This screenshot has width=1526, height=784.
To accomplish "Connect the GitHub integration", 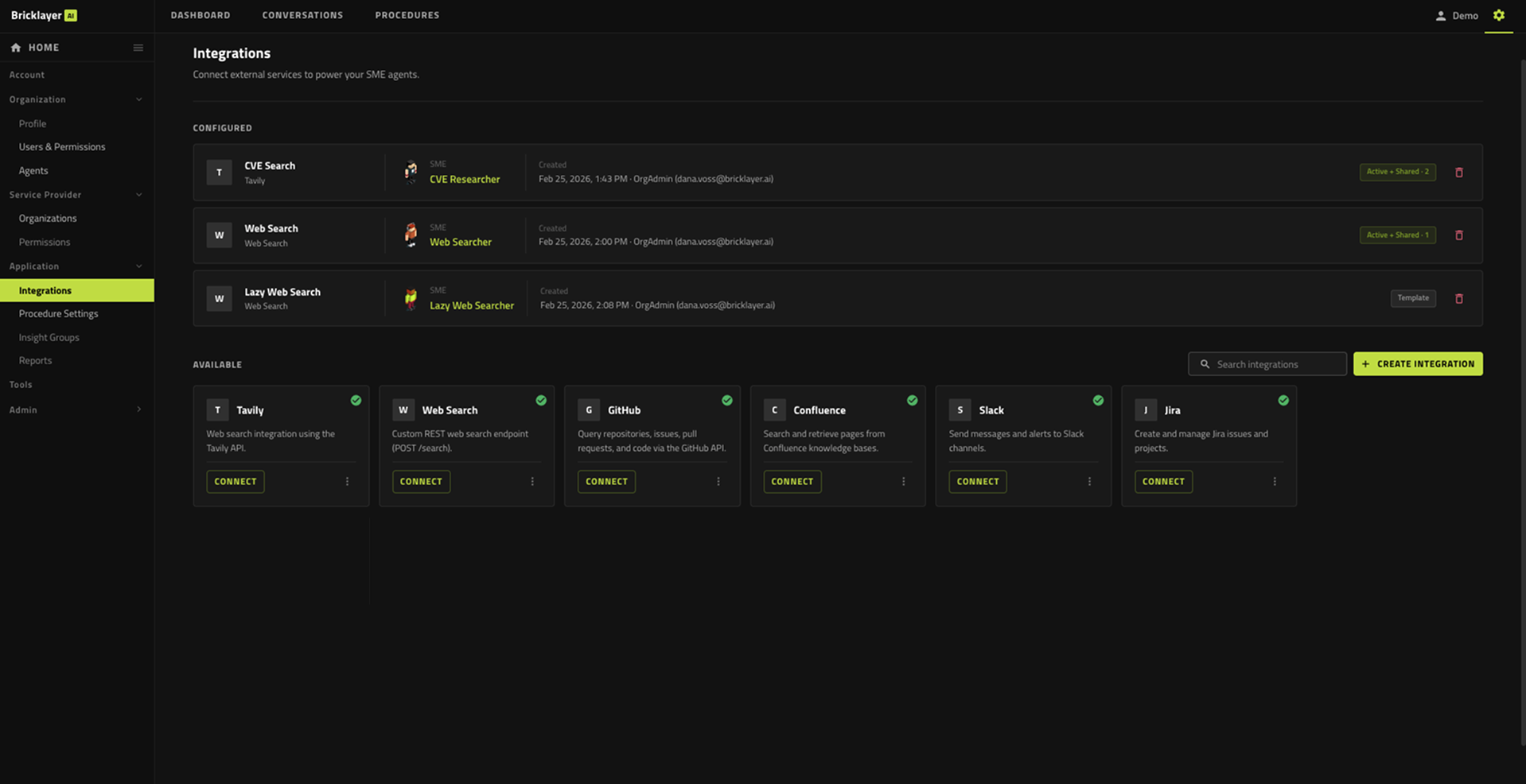I will point(606,482).
